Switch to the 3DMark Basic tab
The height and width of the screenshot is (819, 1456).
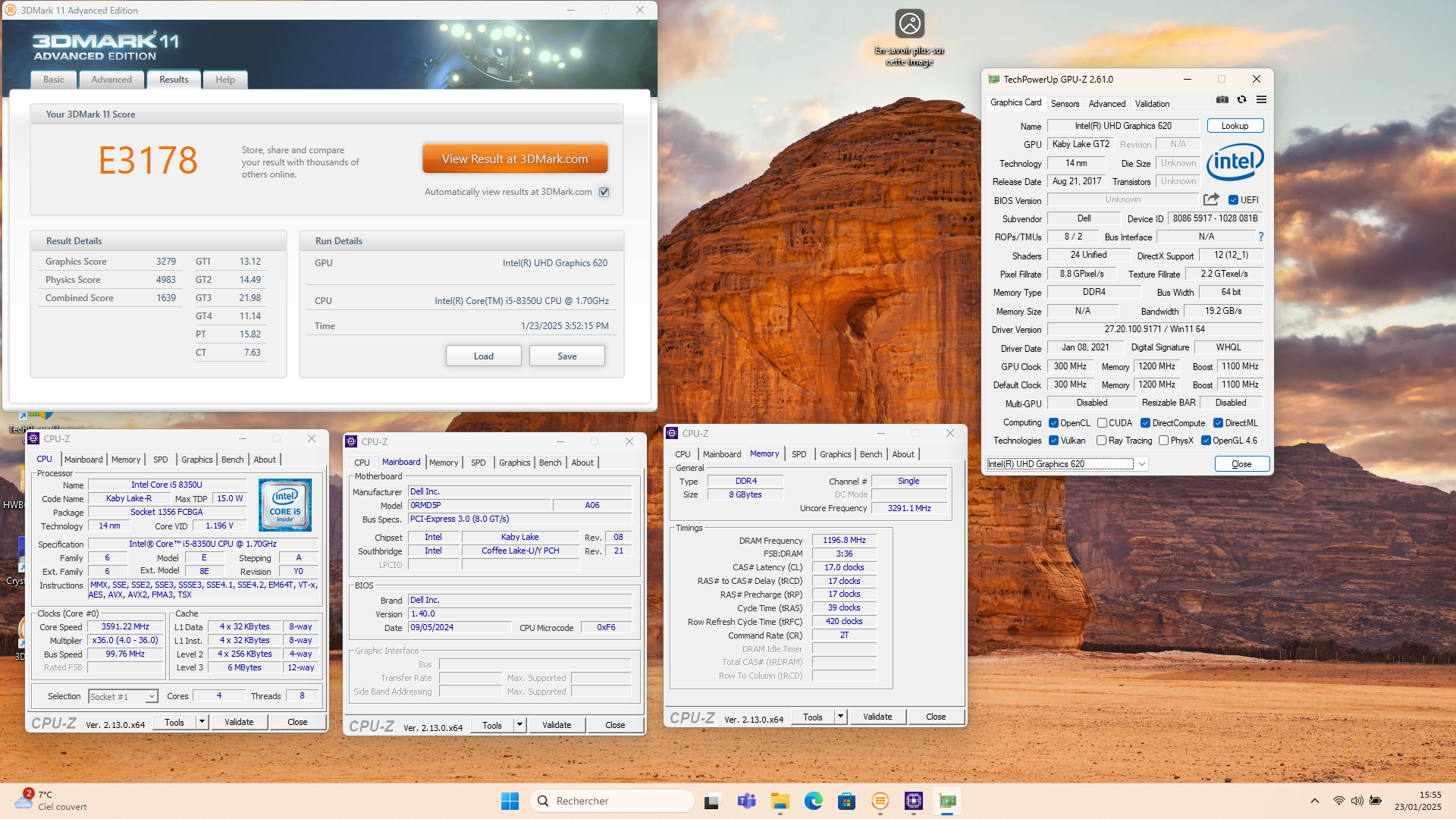pos(54,80)
